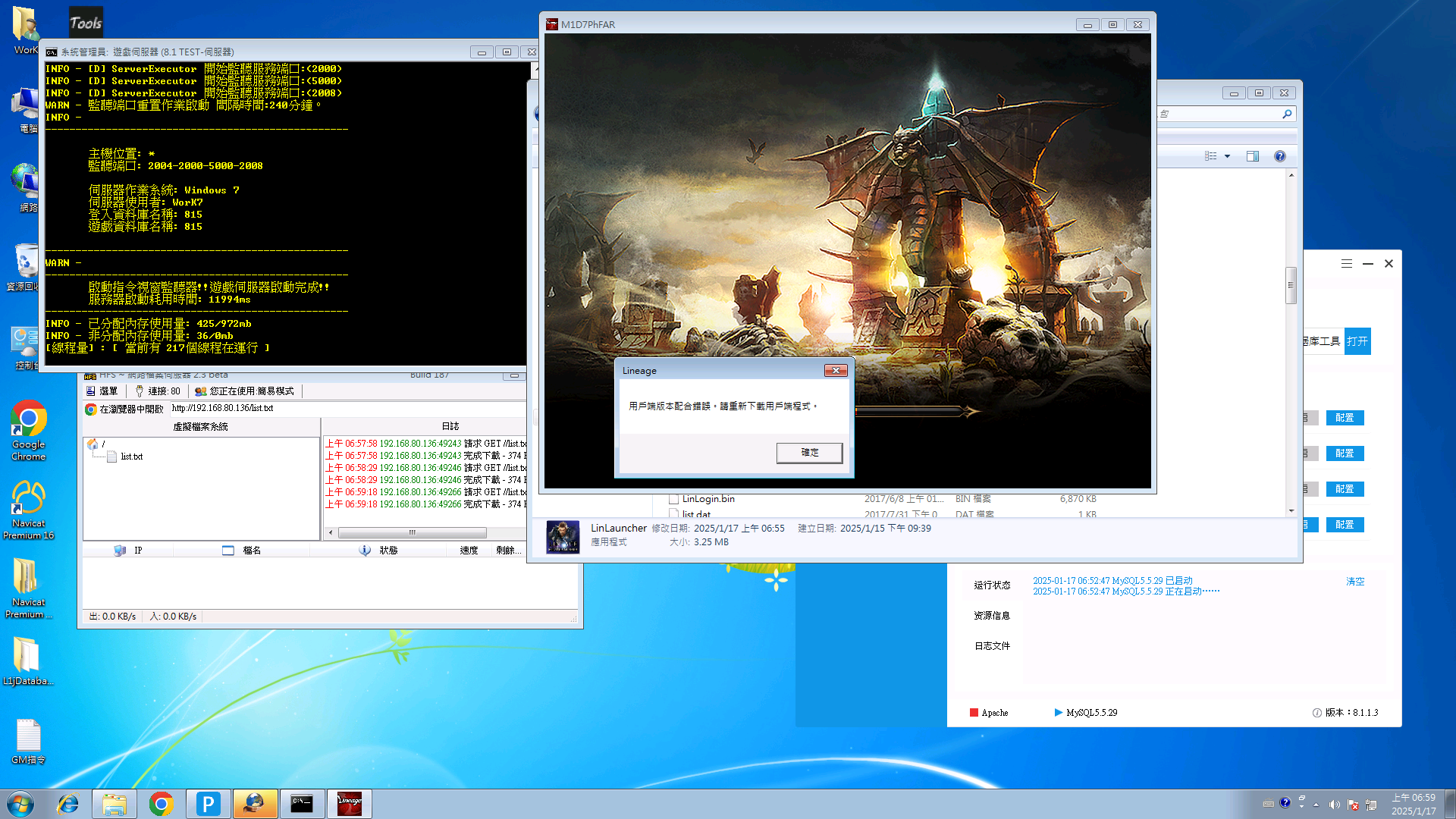Select the 日志文件 tab in server panel

992,646
